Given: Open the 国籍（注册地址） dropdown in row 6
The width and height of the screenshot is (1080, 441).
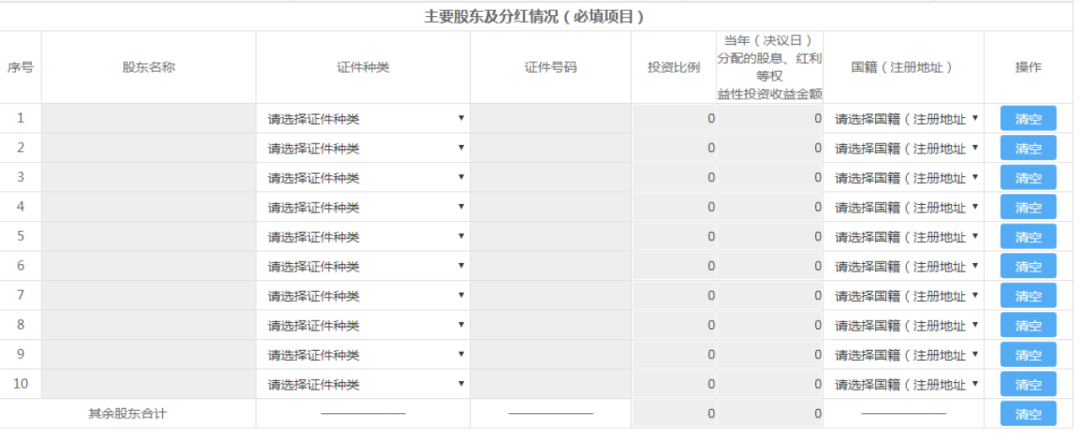Looking at the screenshot, I should coord(905,267).
